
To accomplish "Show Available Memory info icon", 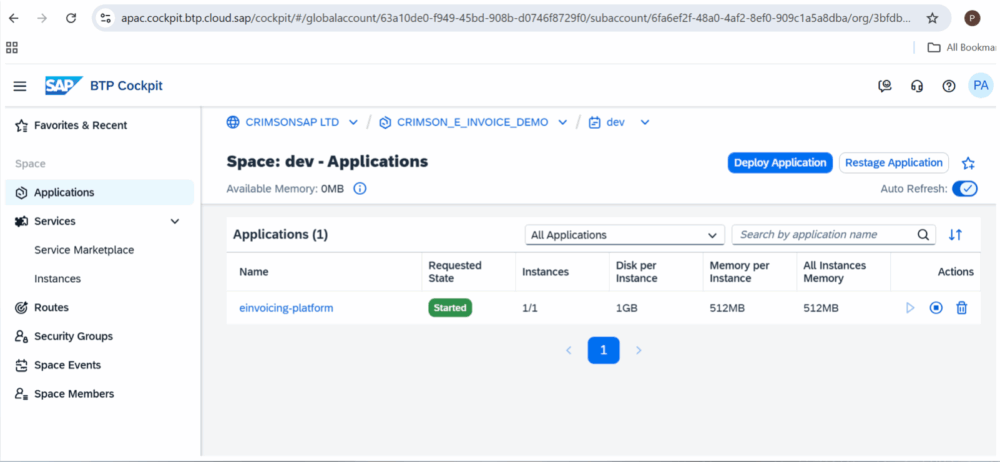I will [x=360, y=188].
